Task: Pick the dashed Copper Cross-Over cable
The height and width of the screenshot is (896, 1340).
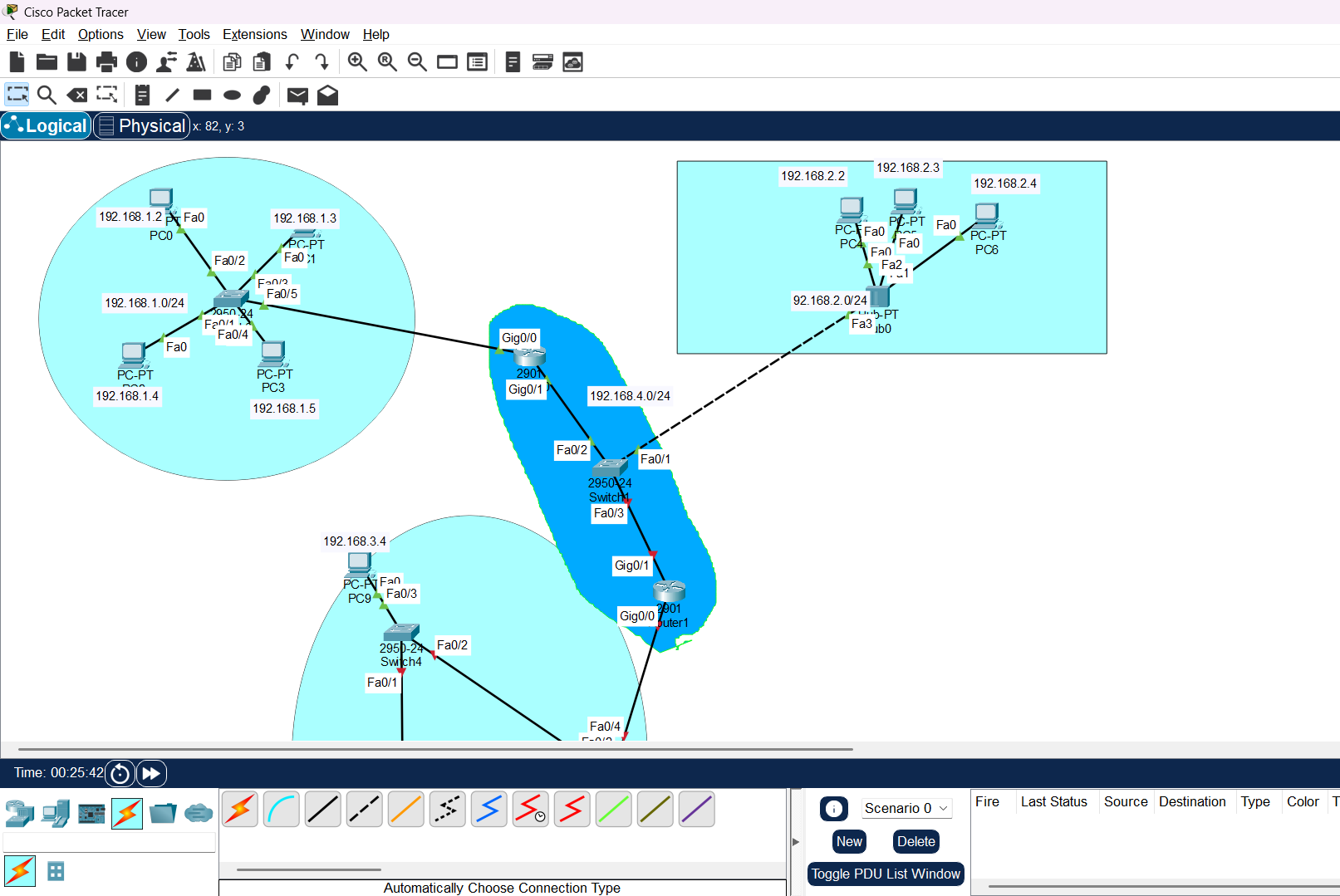Action: pyautogui.click(x=365, y=809)
